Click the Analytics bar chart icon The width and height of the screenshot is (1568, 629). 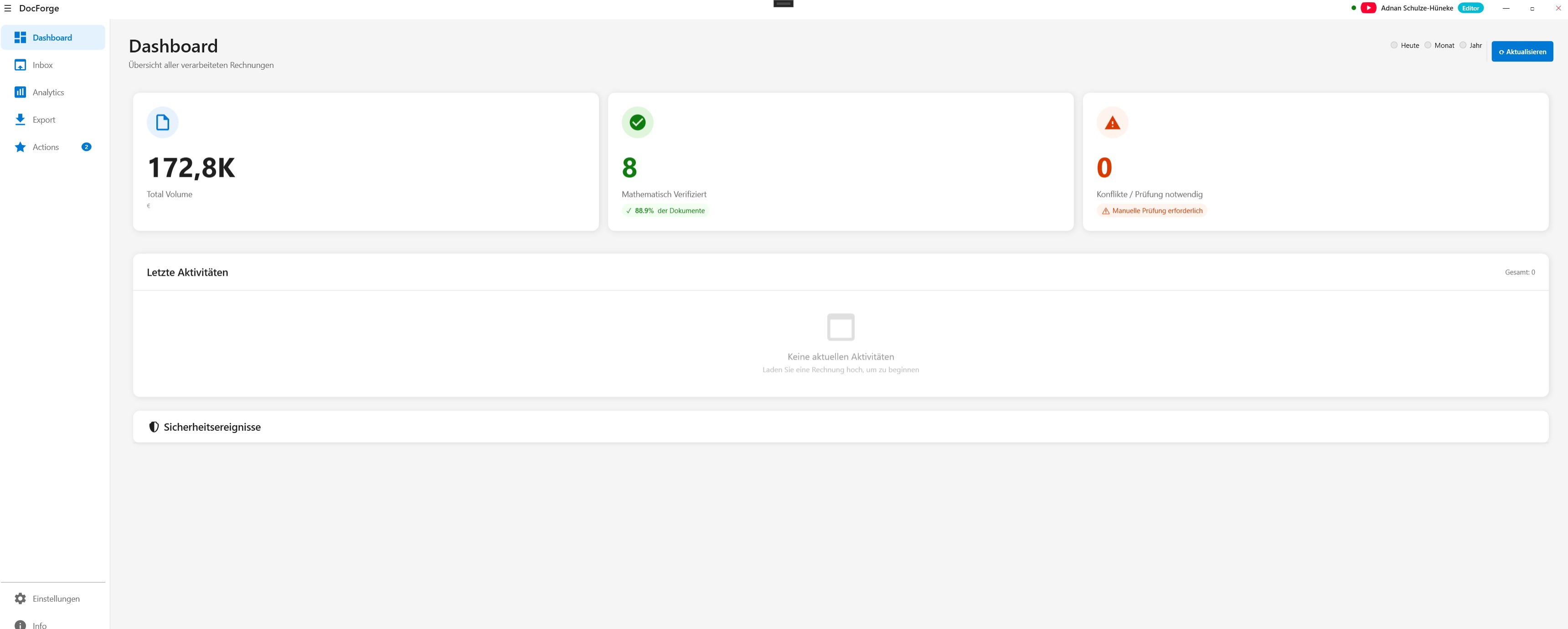coord(20,92)
